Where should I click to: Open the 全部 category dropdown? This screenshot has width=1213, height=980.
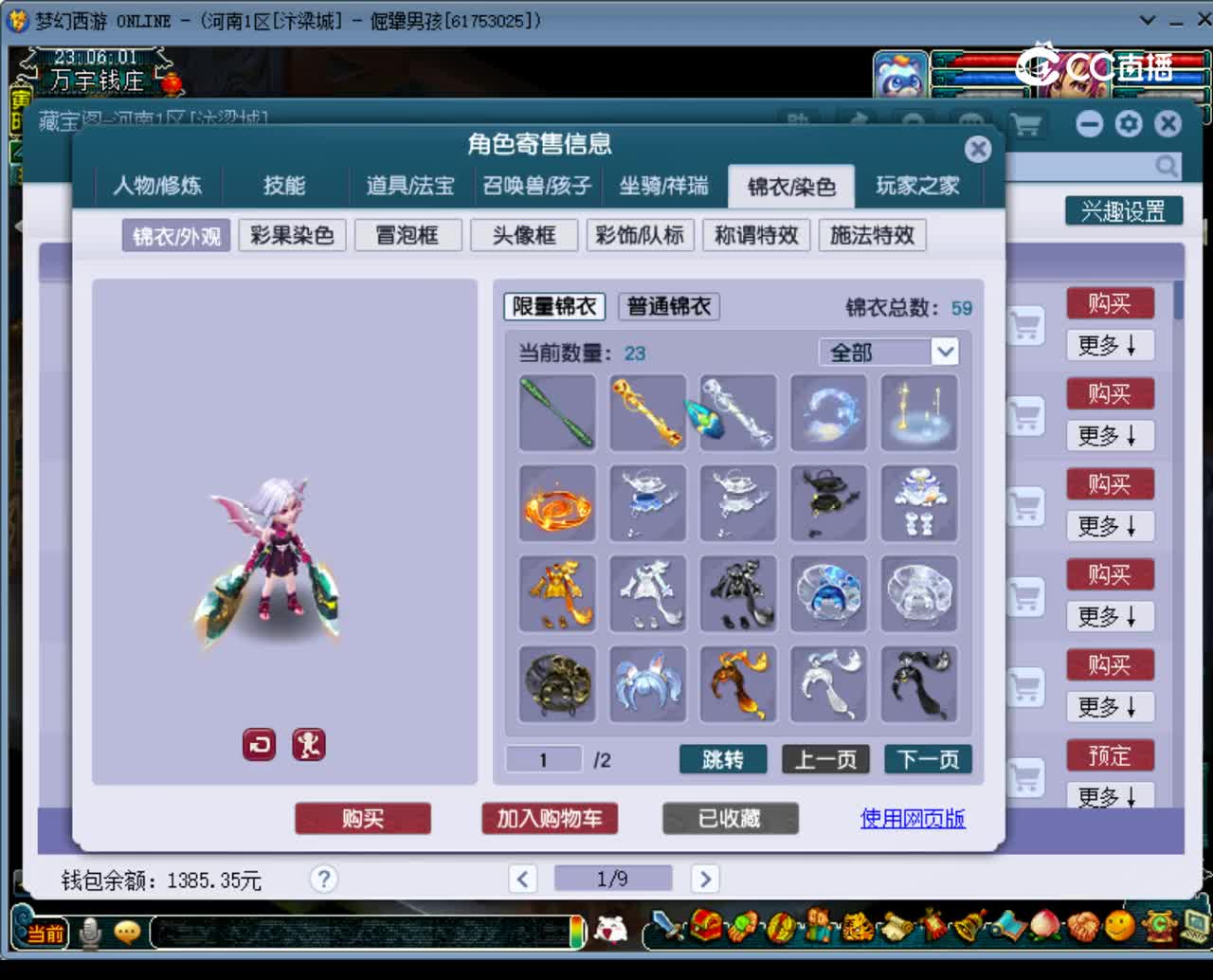click(x=889, y=353)
